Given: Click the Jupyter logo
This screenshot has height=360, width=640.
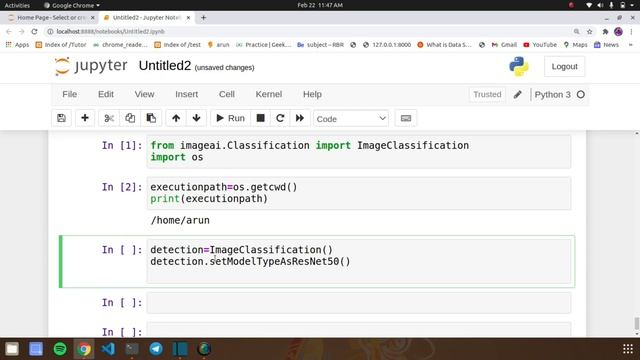Looking at the screenshot, I should pos(91,66).
